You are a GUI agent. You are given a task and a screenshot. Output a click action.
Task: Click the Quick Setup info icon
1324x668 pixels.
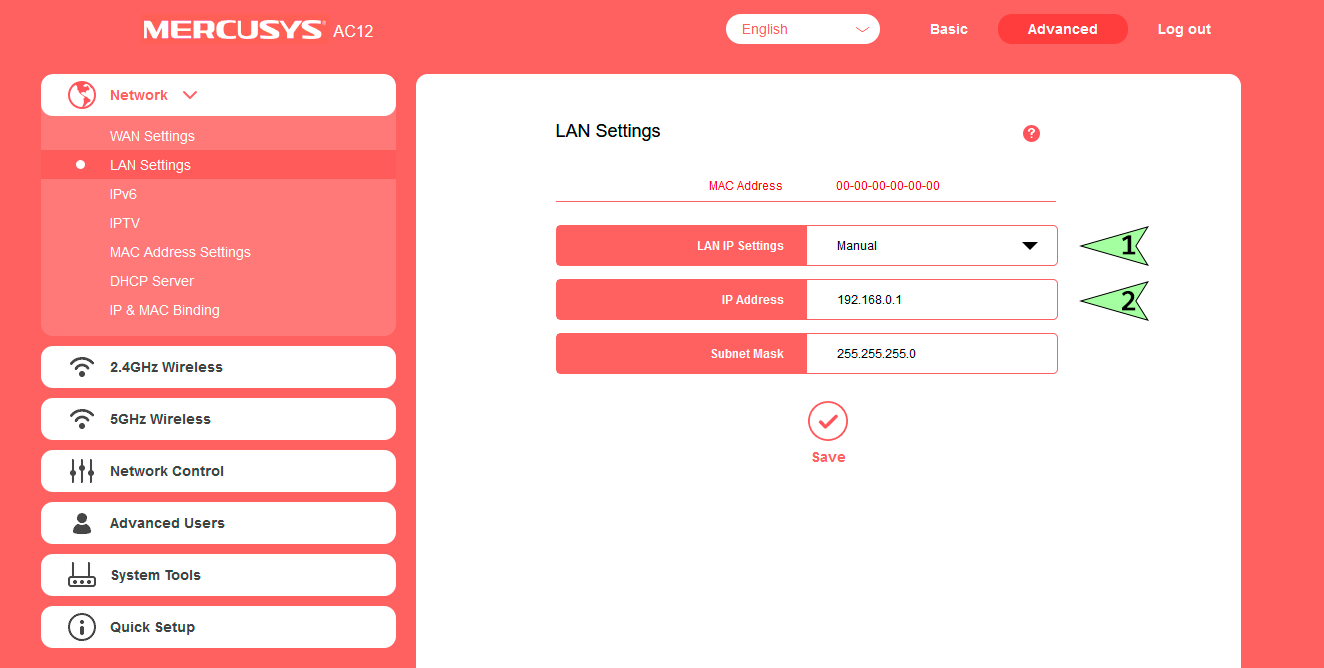click(x=82, y=626)
